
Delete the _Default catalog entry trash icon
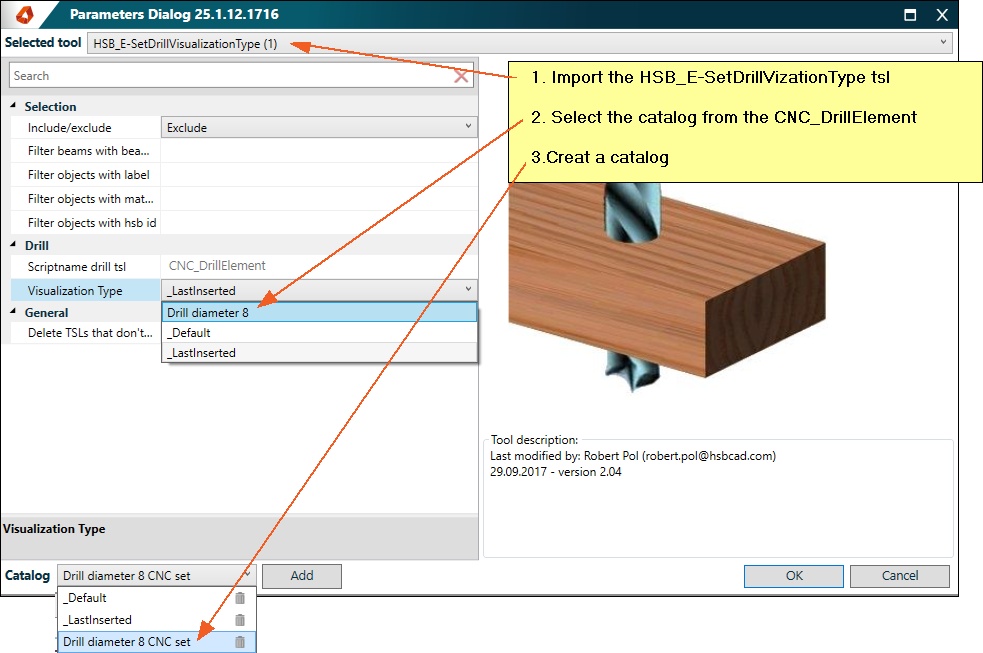point(239,598)
